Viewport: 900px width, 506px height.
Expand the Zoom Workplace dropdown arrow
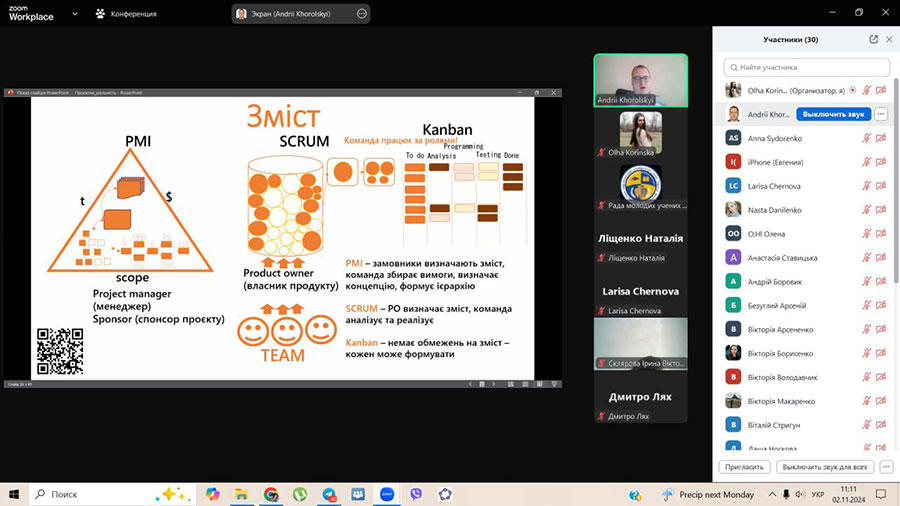[75, 14]
